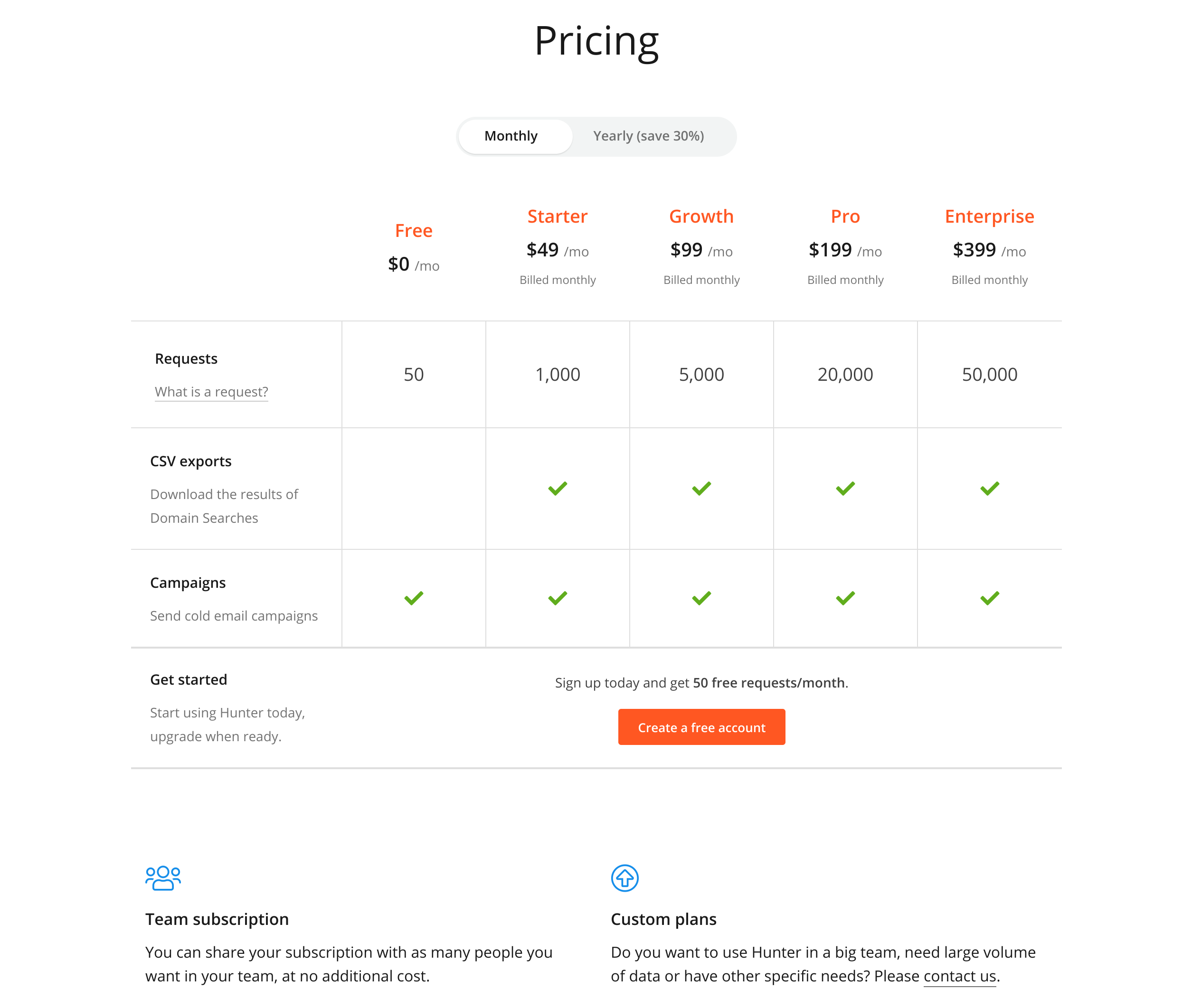Screen dimensions: 1192x1008
Task: Click the Team subscription people icon
Action: click(163, 878)
